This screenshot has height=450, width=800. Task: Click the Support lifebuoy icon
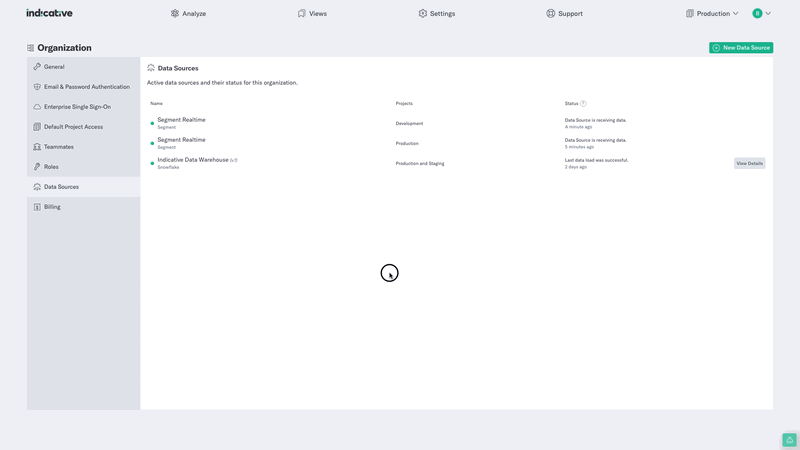pos(551,13)
